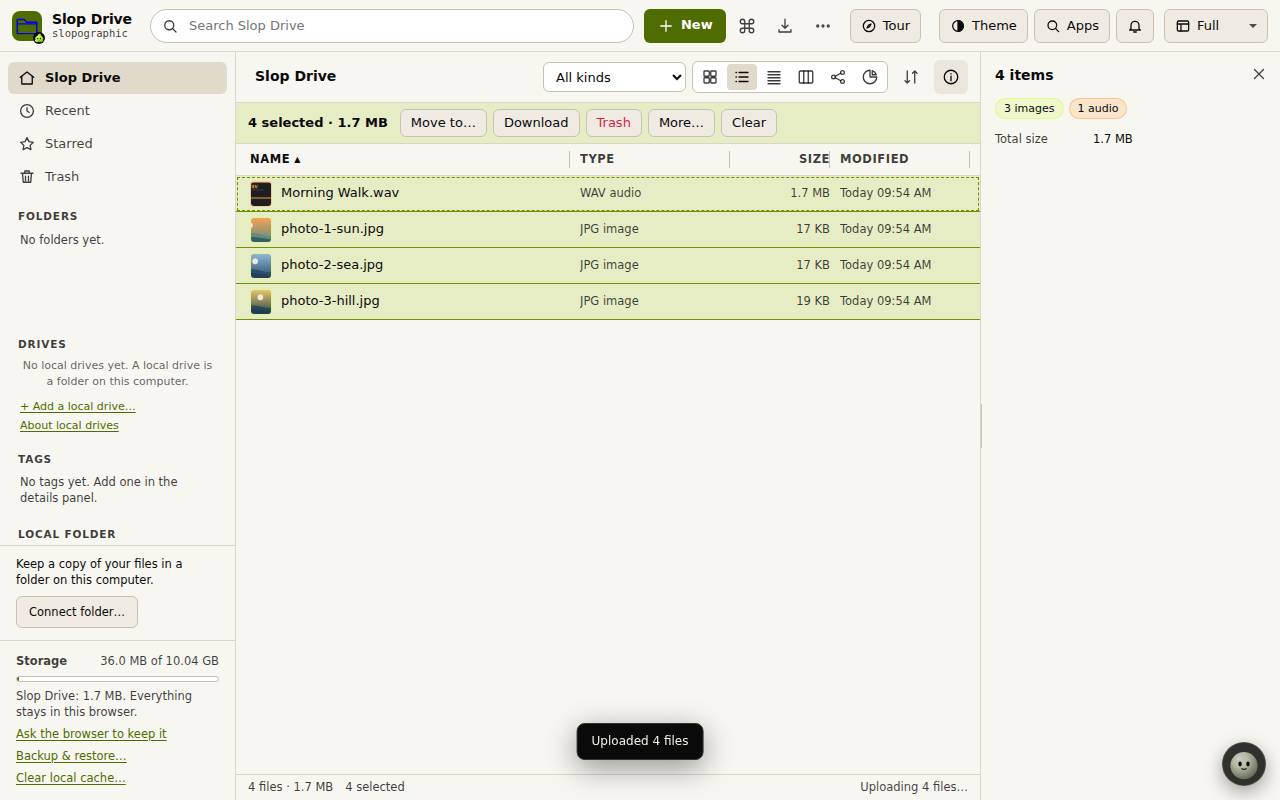Sort by the TYPE column header
Screen dimensions: 1280x800
[597, 159]
